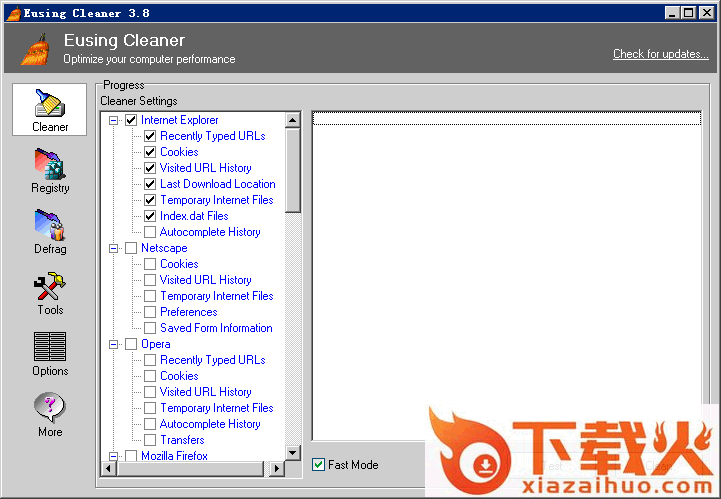Click the tree vertical scrollbar thumb
721x499 pixels.
point(292,170)
